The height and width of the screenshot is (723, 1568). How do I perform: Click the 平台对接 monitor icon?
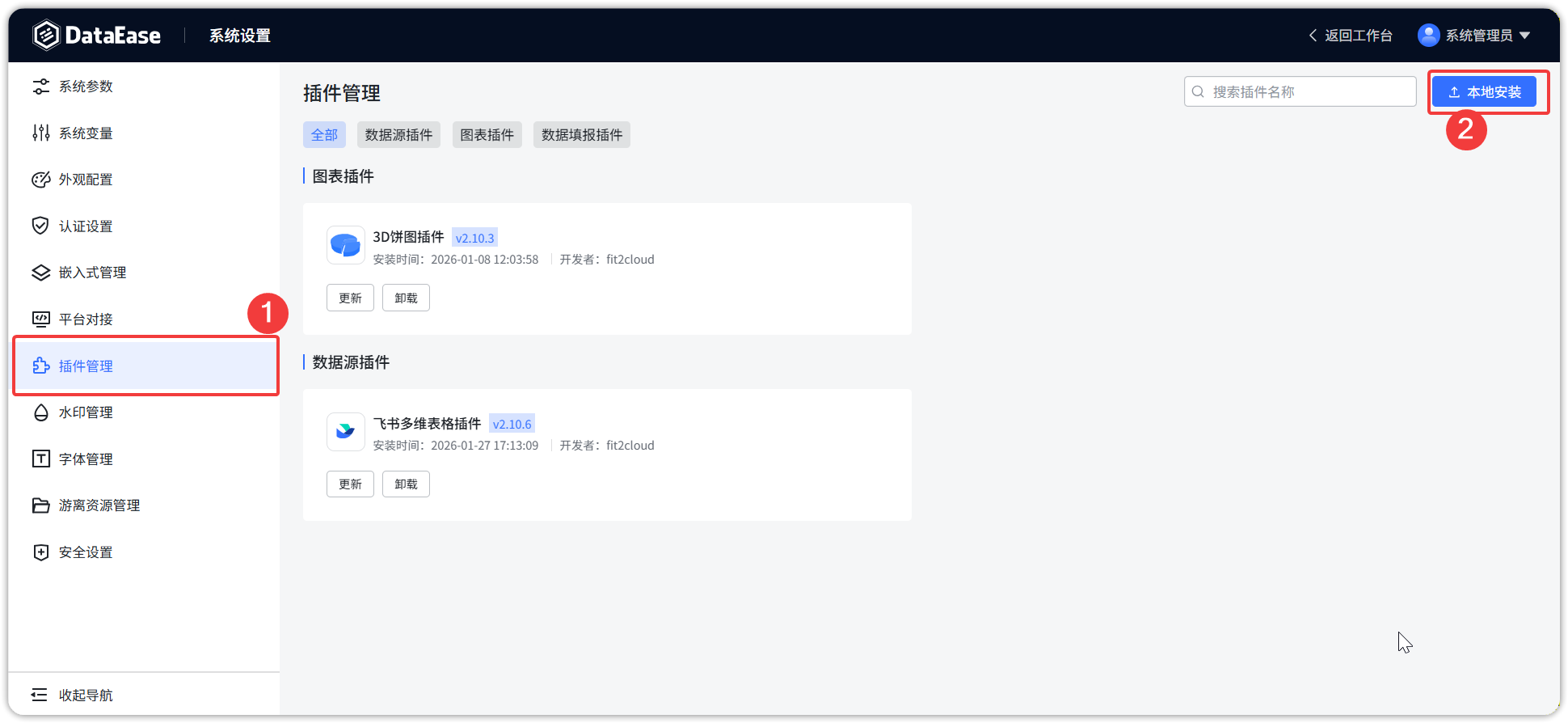pos(40,319)
